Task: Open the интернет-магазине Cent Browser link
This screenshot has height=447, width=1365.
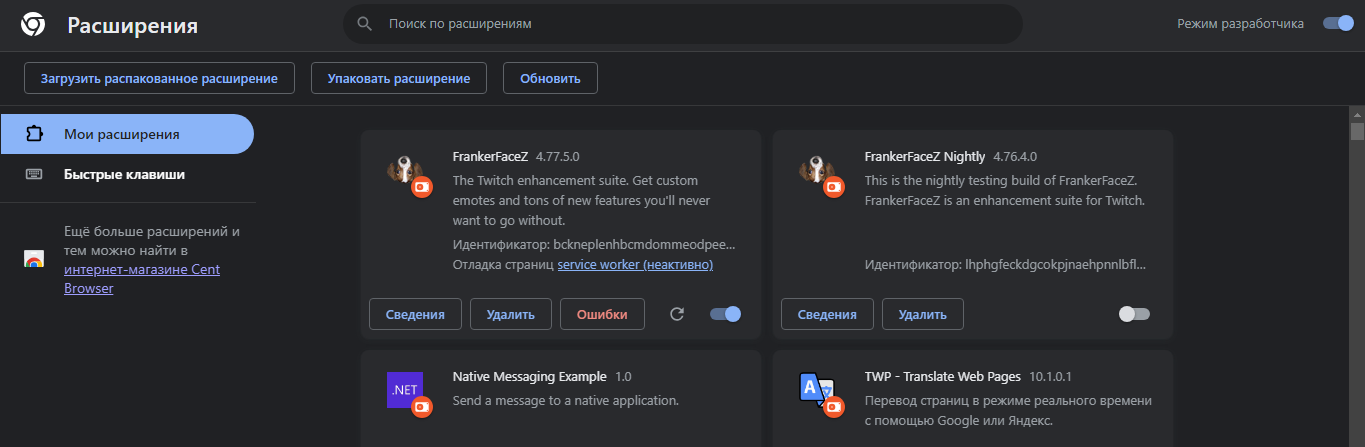Action: (142, 279)
